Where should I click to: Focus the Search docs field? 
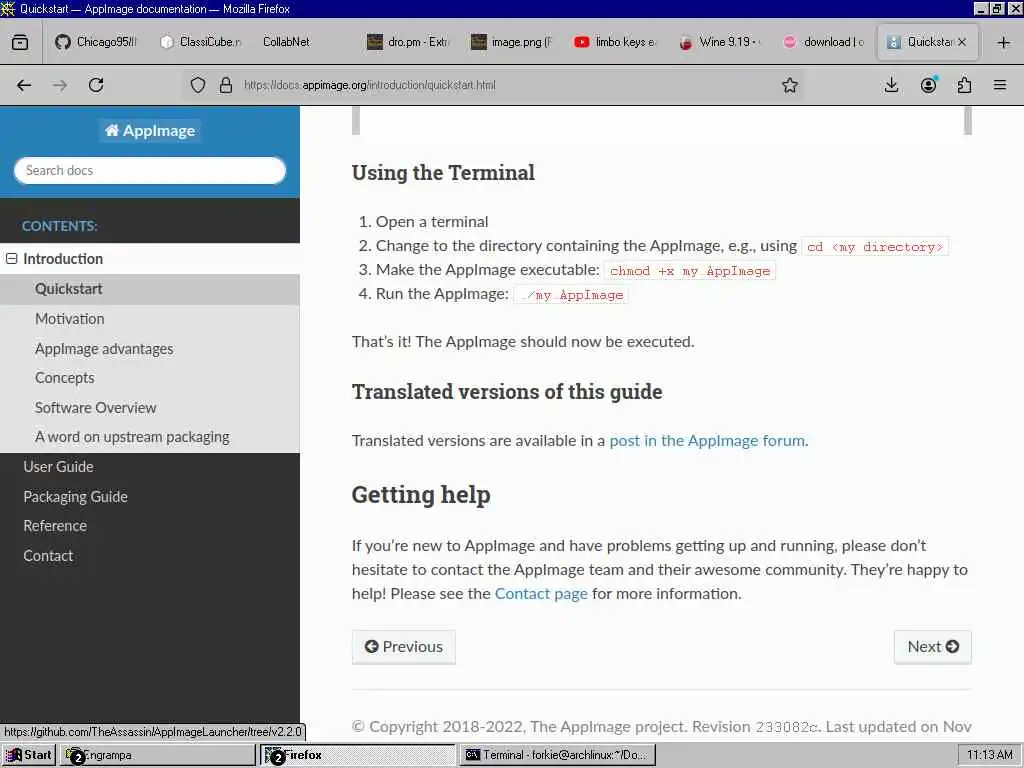pos(150,170)
